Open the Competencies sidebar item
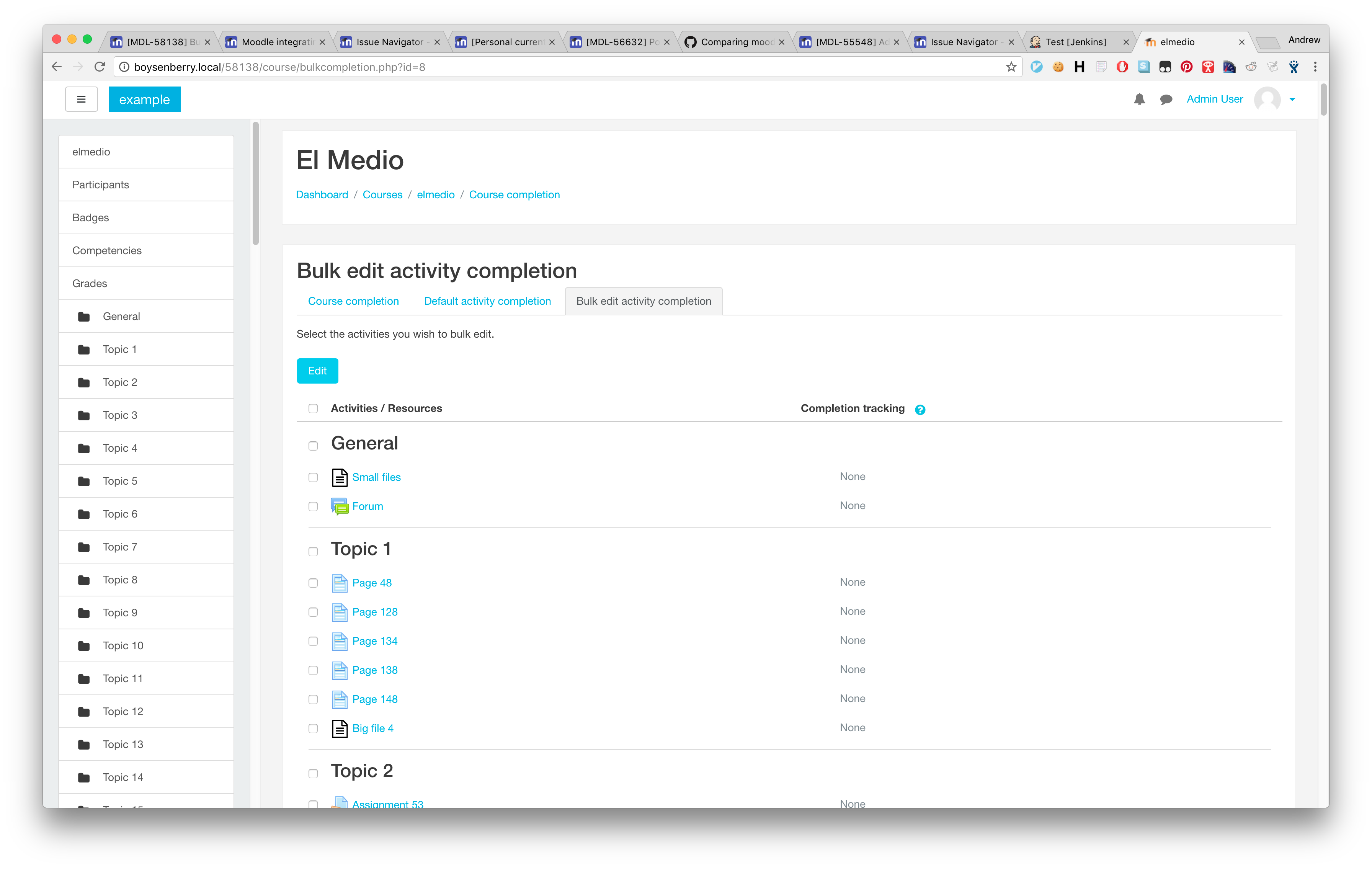This screenshot has height=869, width=1372. point(146,251)
